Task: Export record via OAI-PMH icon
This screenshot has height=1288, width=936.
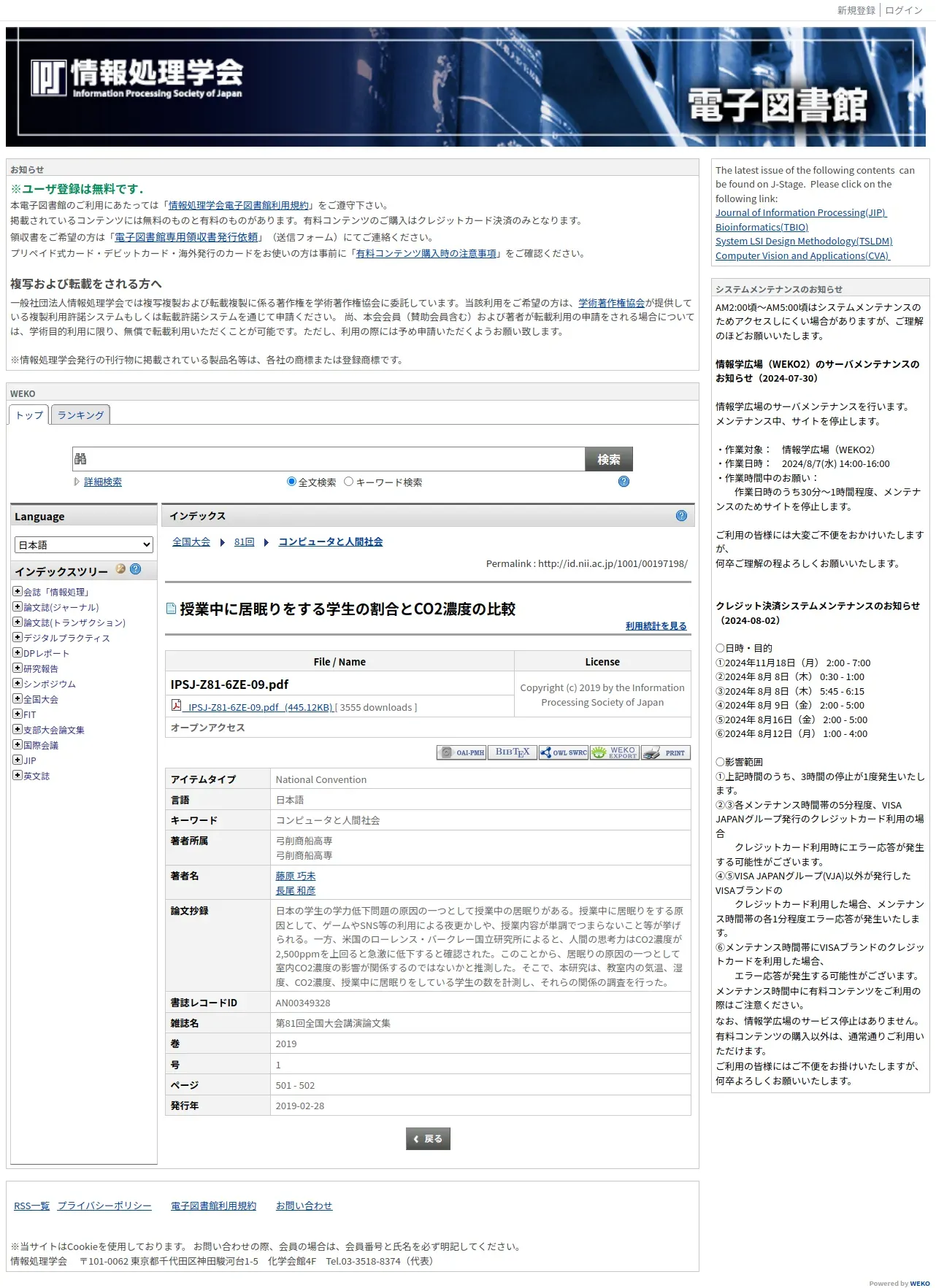Action: (x=461, y=752)
